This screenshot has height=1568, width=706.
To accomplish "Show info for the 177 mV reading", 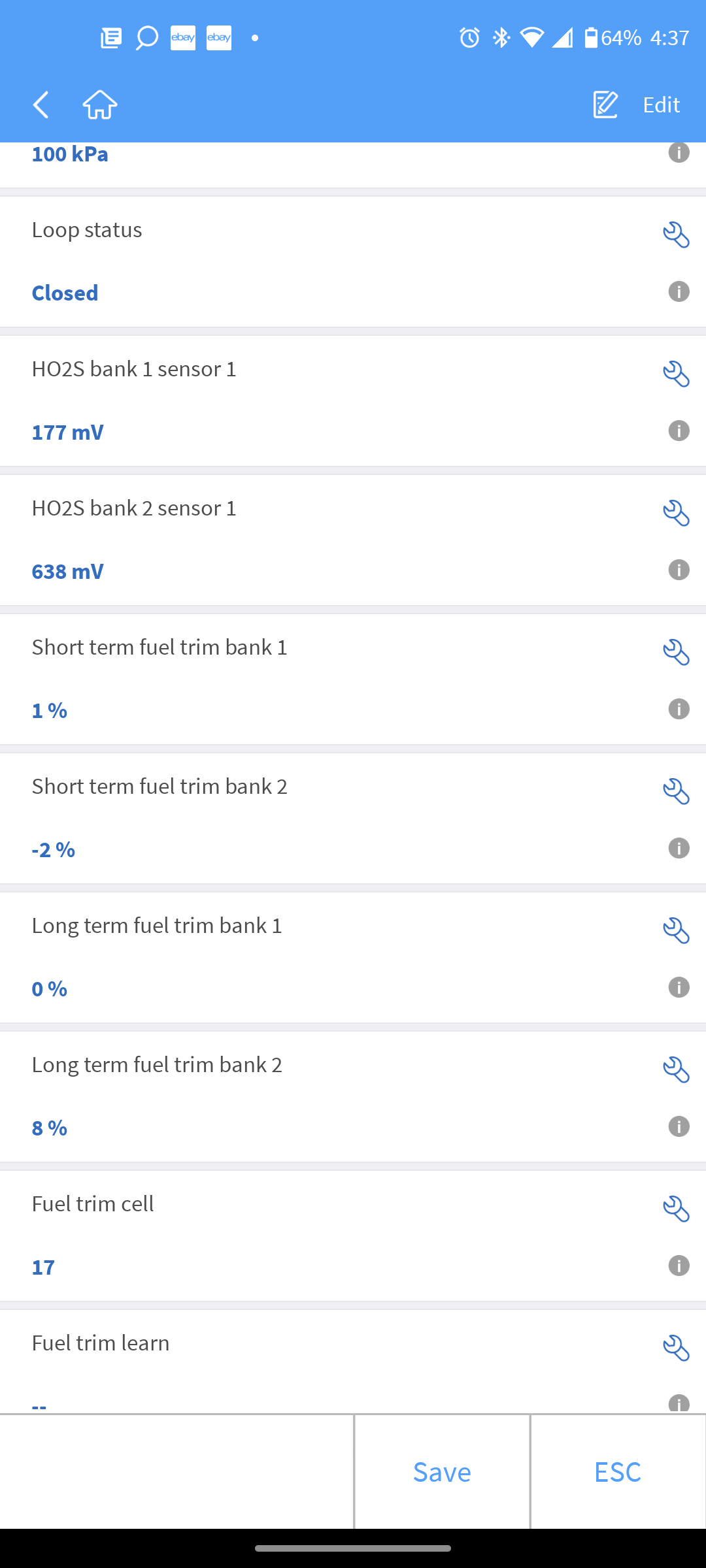I will point(679,431).
